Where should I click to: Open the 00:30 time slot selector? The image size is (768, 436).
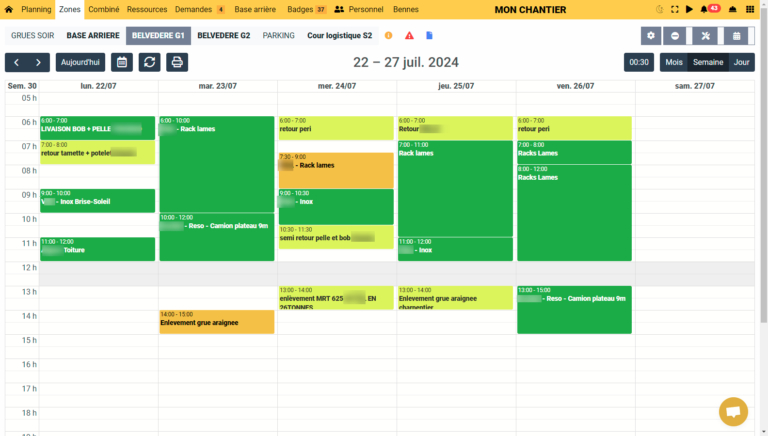tap(639, 62)
